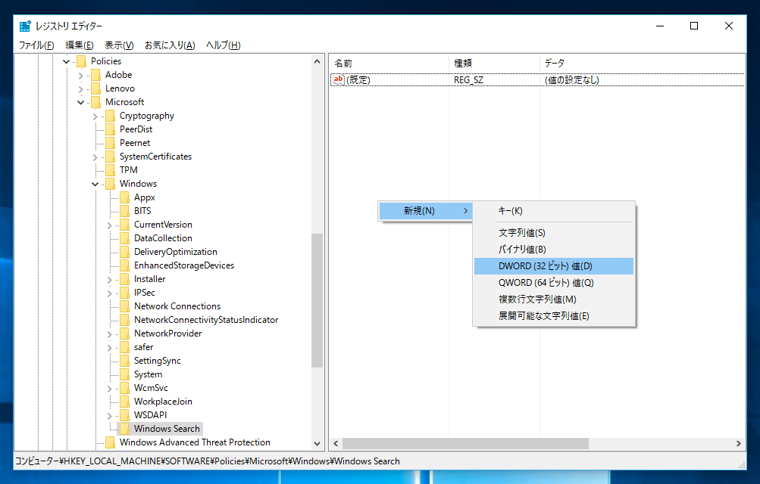Open the ファイル(F) menu
The image size is (760, 484).
pos(36,45)
